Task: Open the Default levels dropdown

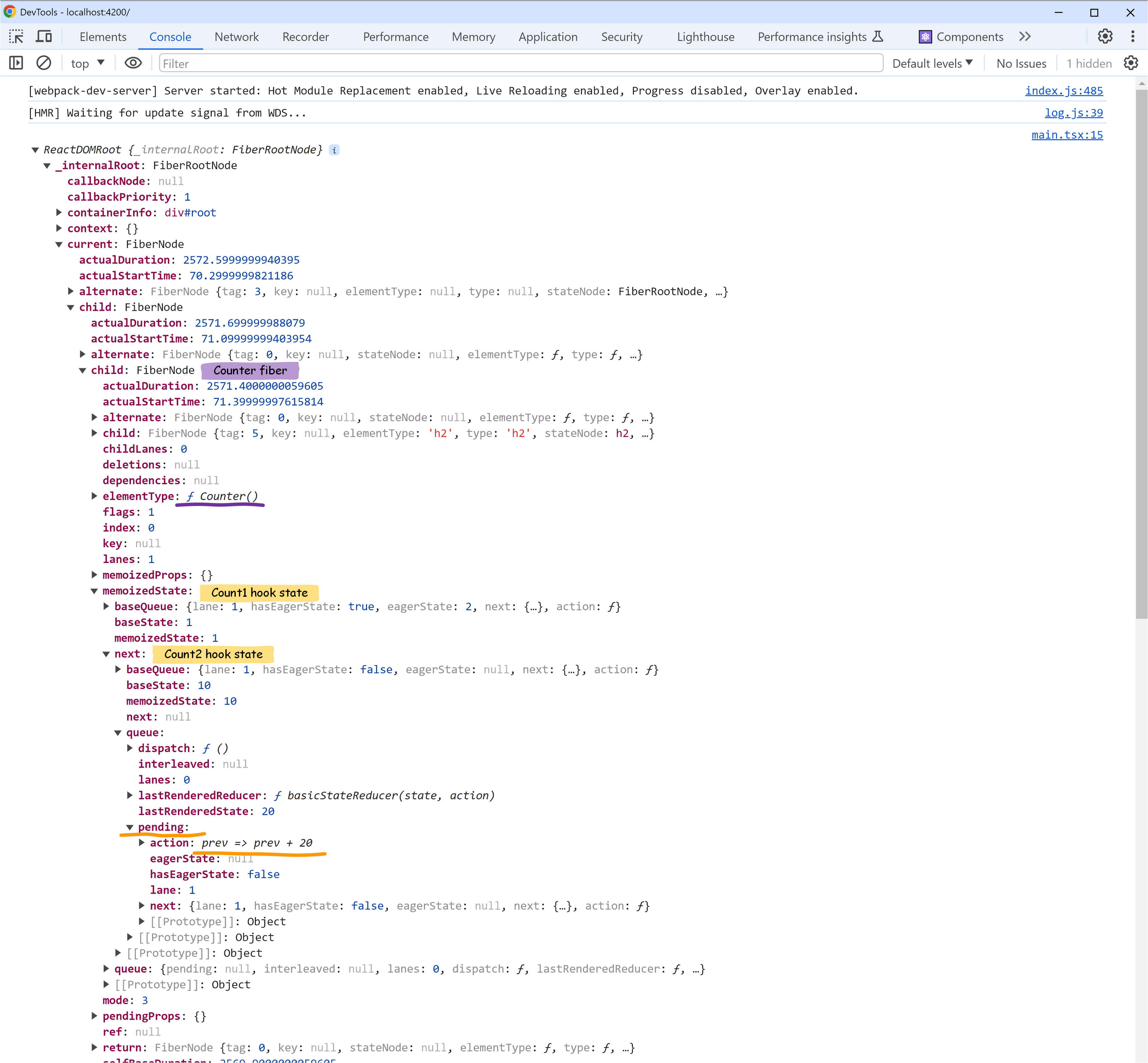Action: tap(932, 63)
